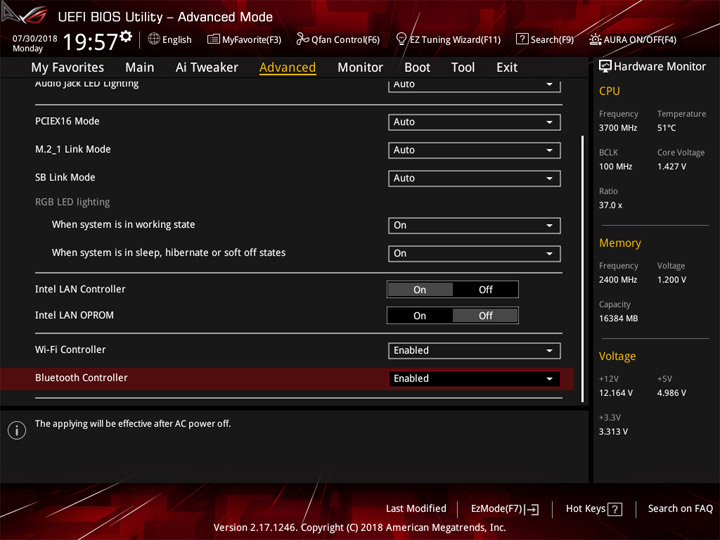This screenshot has height=540, width=720.
Task: Click the CPU temperature 51°C value
Action: (666, 128)
